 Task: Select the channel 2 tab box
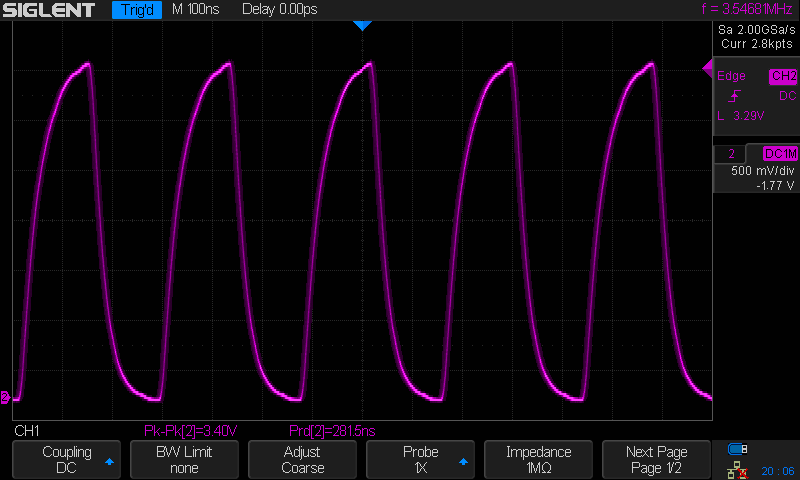coord(731,154)
